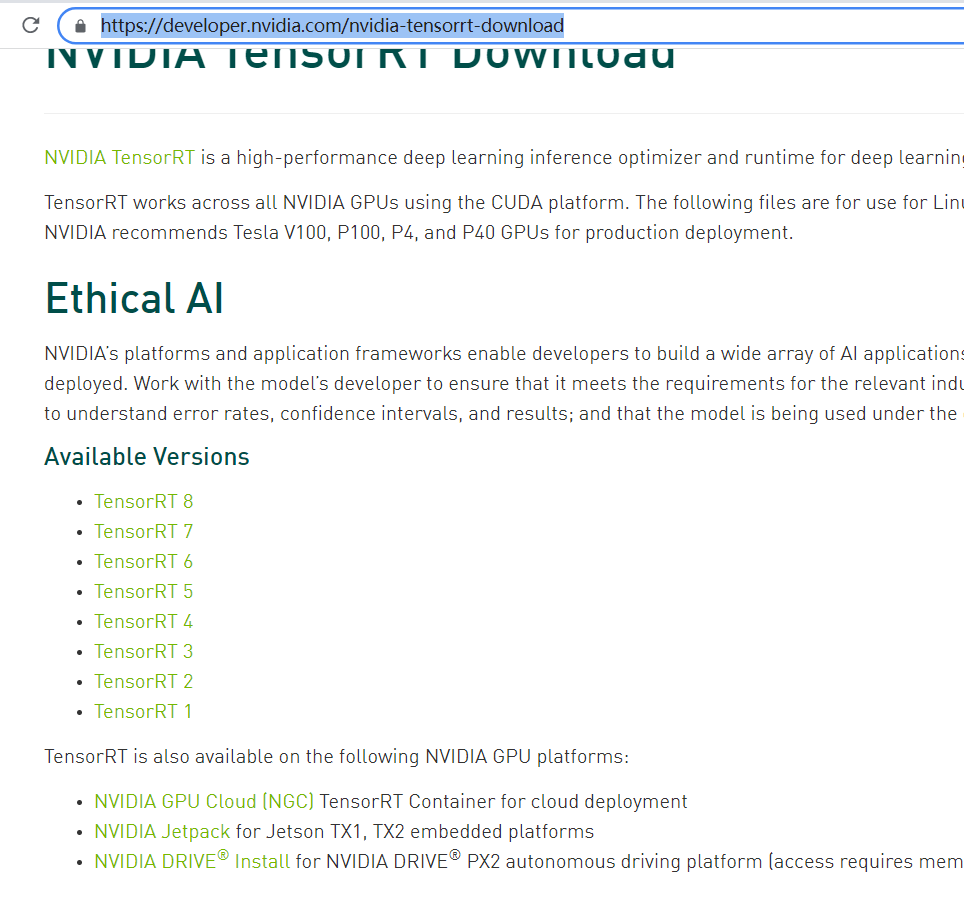The width and height of the screenshot is (964, 899).
Task: Open the TensorRT 6 version link
Action: pyautogui.click(x=144, y=561)
